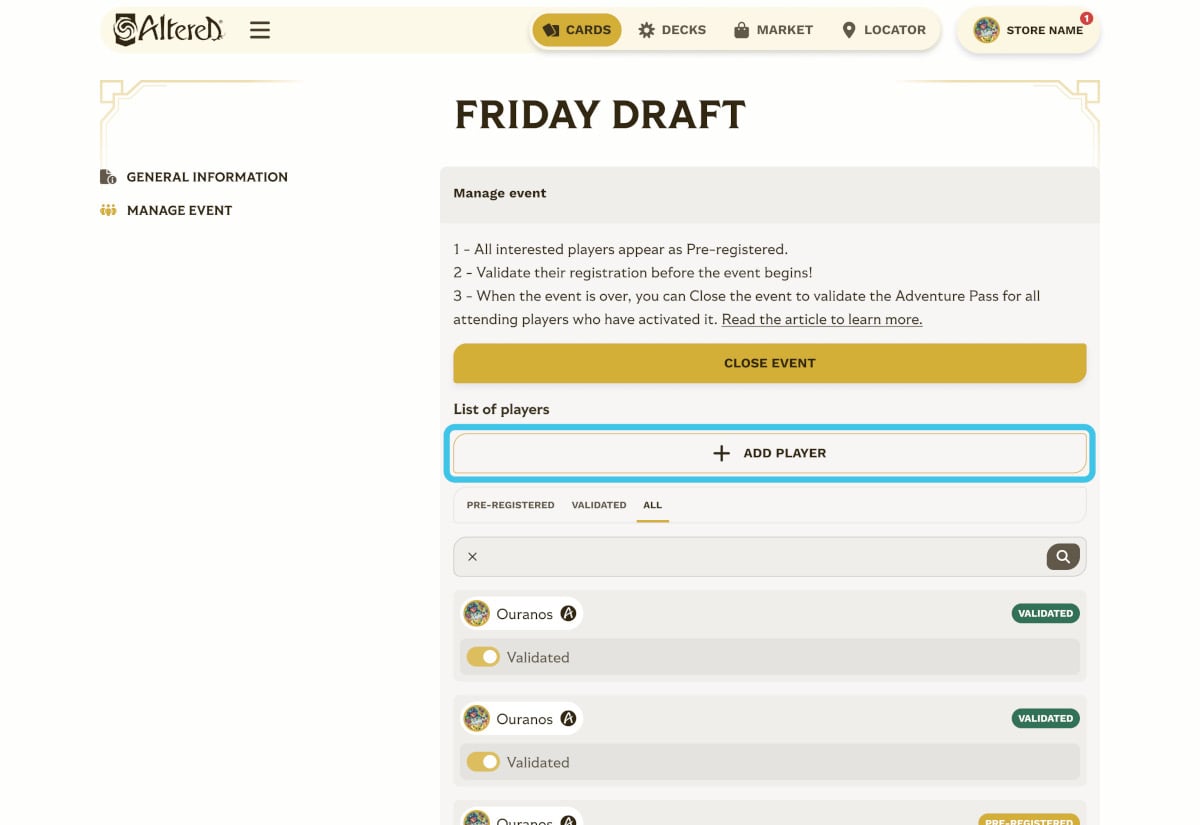
Task: Open the Locator page
Action: pos(883,30)
